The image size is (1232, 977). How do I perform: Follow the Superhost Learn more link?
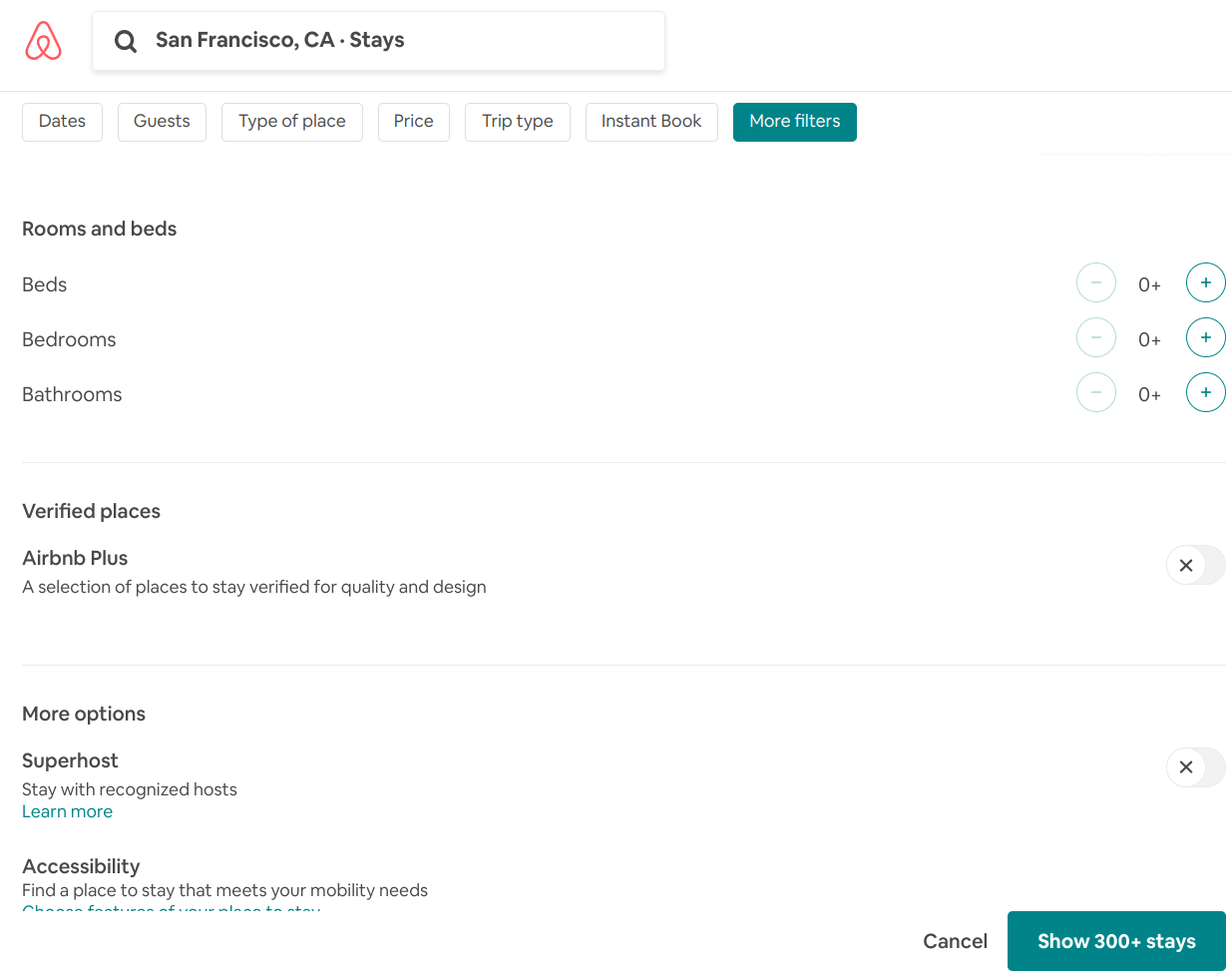[x=67, y=812]
